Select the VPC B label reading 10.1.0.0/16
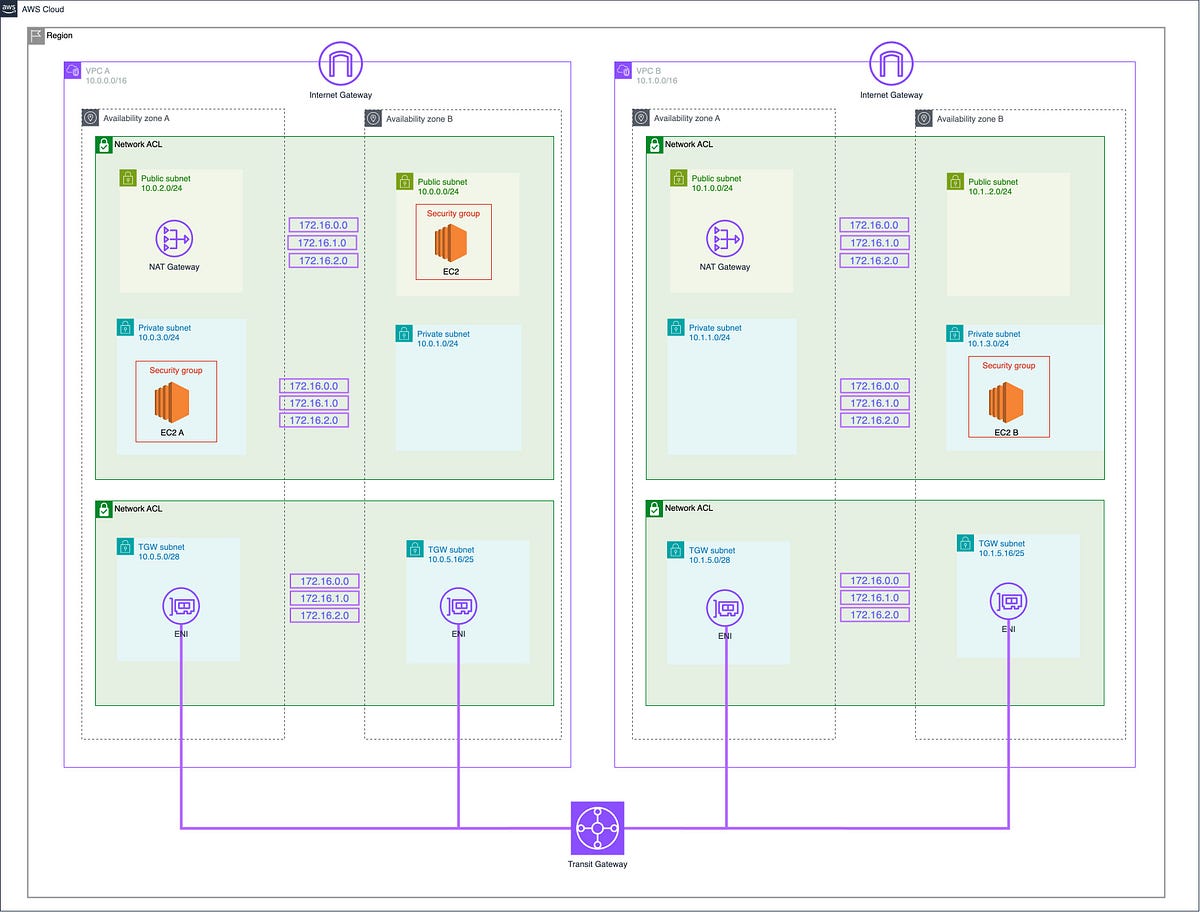This screenshot has width=1200, height=912. pos(657,80)
